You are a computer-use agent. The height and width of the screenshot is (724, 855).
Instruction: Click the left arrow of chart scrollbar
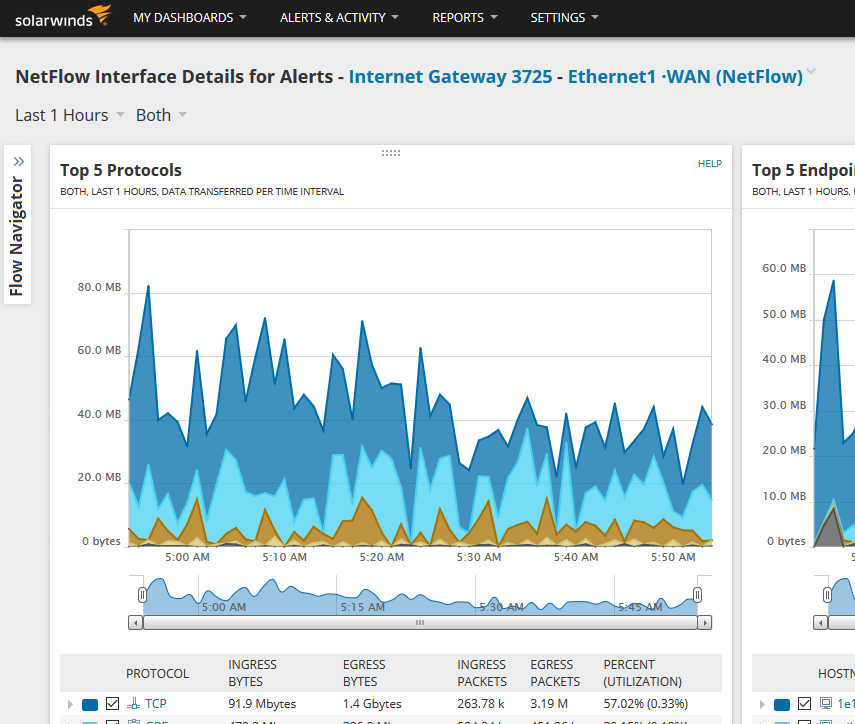pos(136,622)
